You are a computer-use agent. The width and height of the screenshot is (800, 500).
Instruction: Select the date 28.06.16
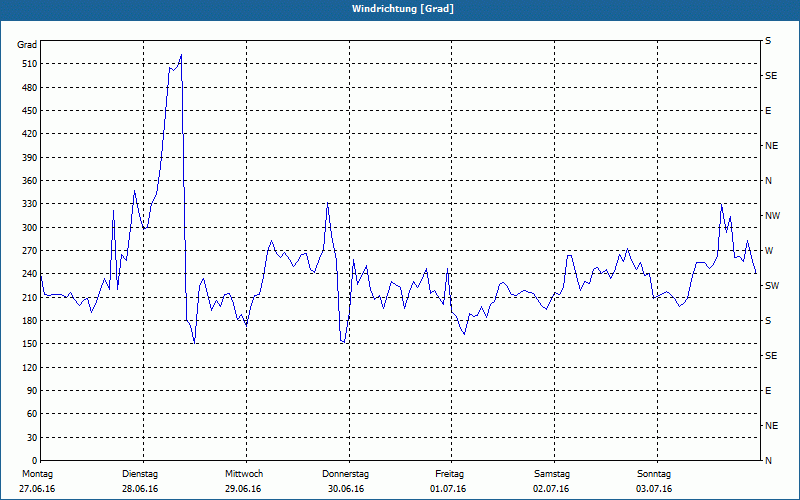tap(140, 489)
